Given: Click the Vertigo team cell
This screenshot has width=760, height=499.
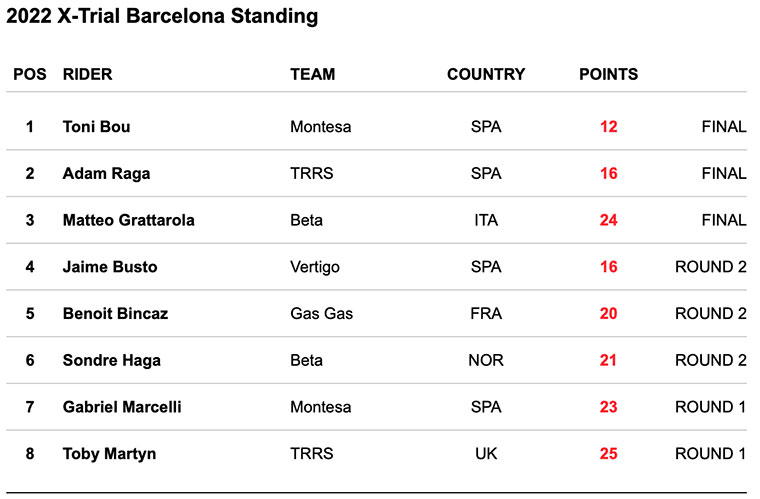Looking at the screenshot, I should [316, 267].
